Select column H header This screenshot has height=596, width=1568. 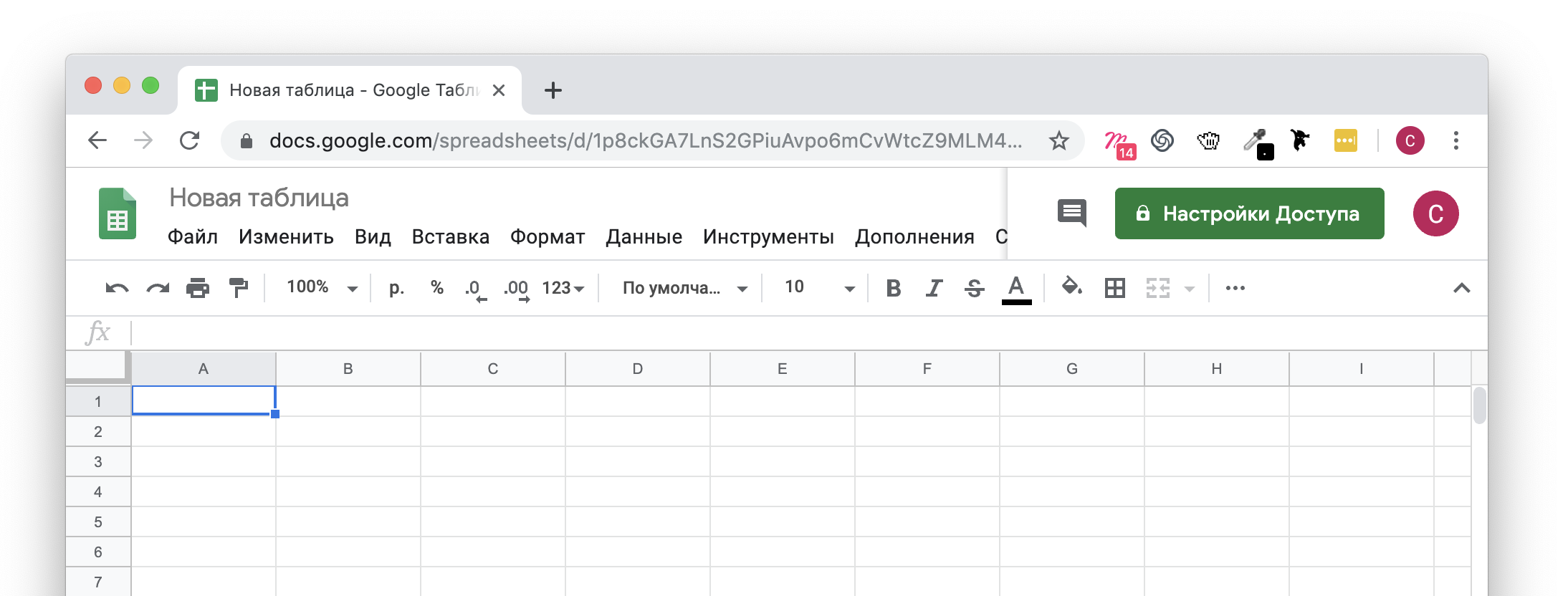1217,369
